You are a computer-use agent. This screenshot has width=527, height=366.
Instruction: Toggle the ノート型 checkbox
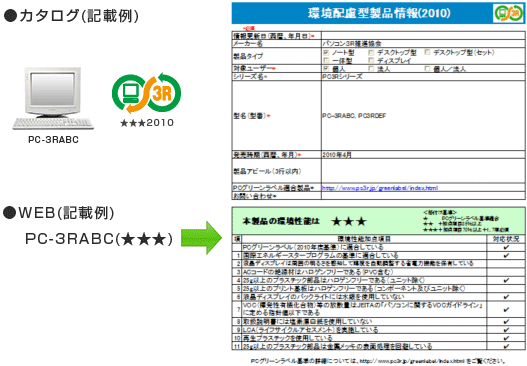pyautogui.click(x=326, y=52)
